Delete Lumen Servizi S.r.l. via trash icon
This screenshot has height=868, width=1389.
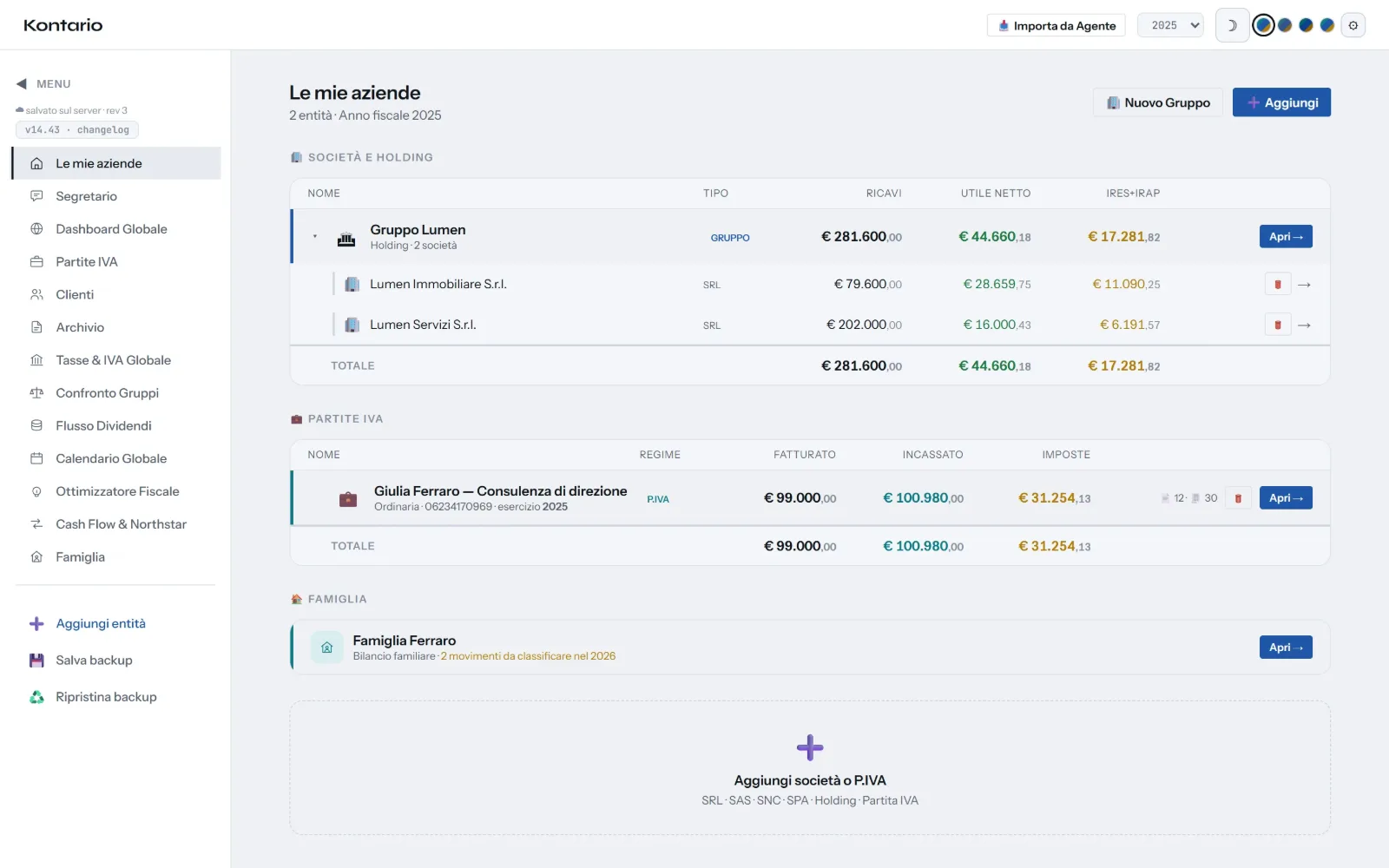(x=1277, y=325)
